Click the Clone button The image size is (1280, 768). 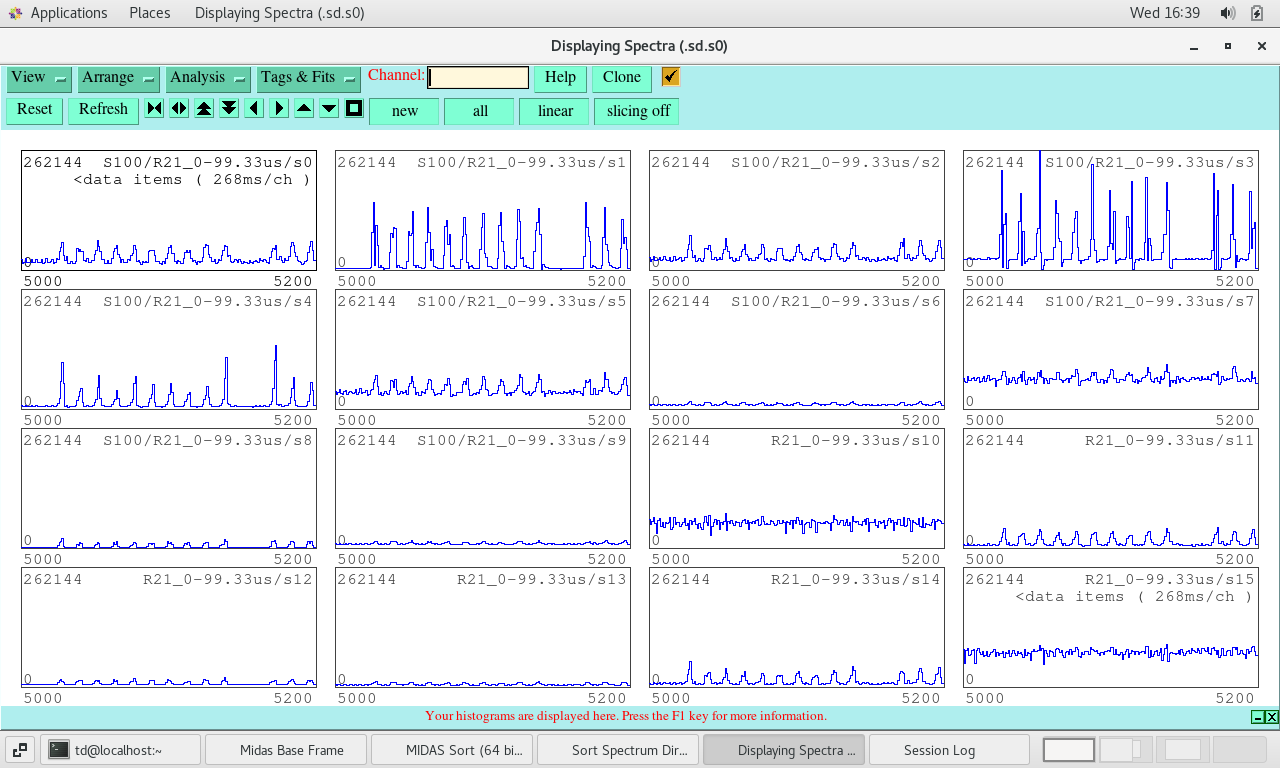(x=621, y=78)
